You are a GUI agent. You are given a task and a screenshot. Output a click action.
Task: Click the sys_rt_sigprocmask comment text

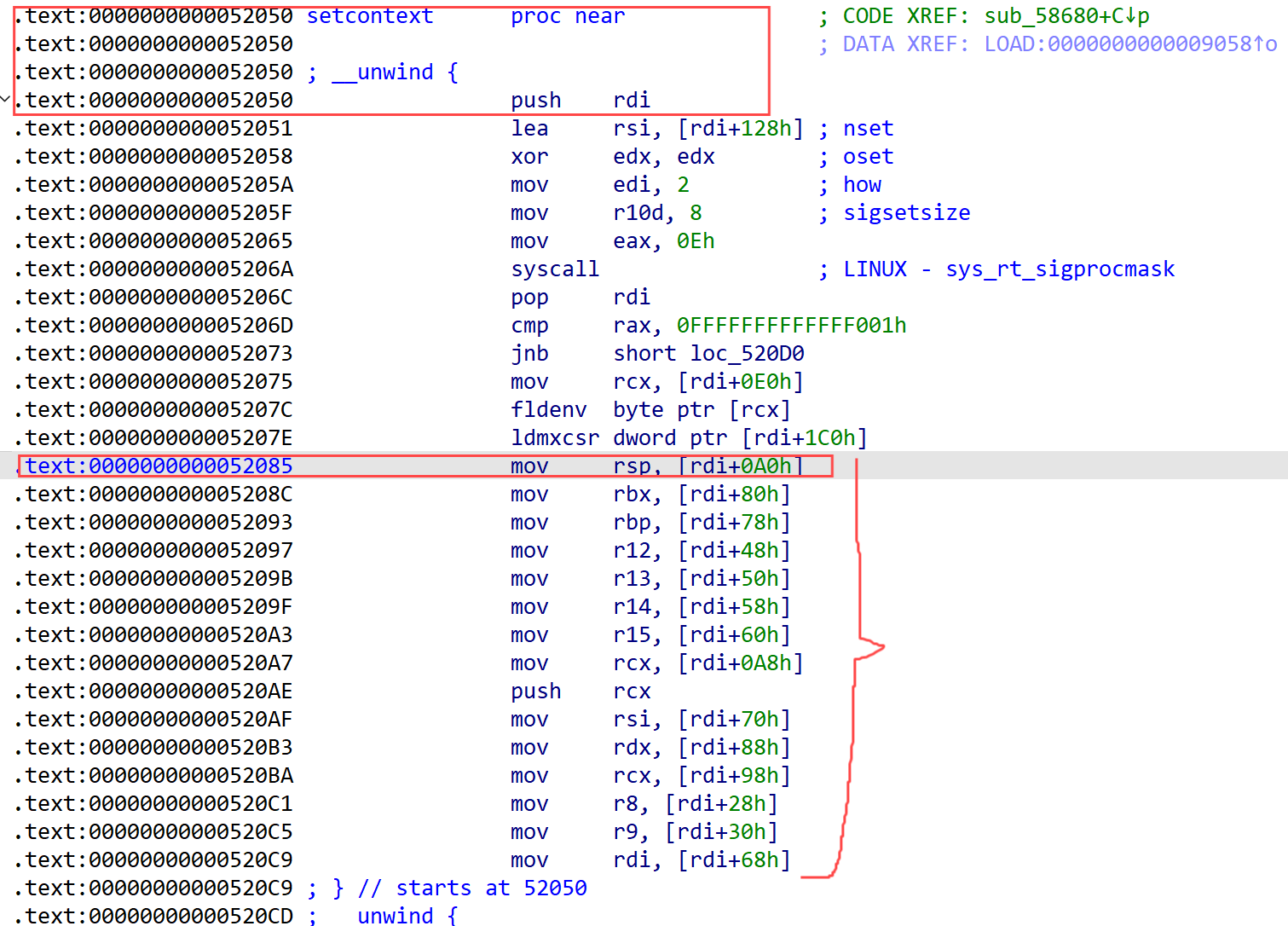point(1060,269)
